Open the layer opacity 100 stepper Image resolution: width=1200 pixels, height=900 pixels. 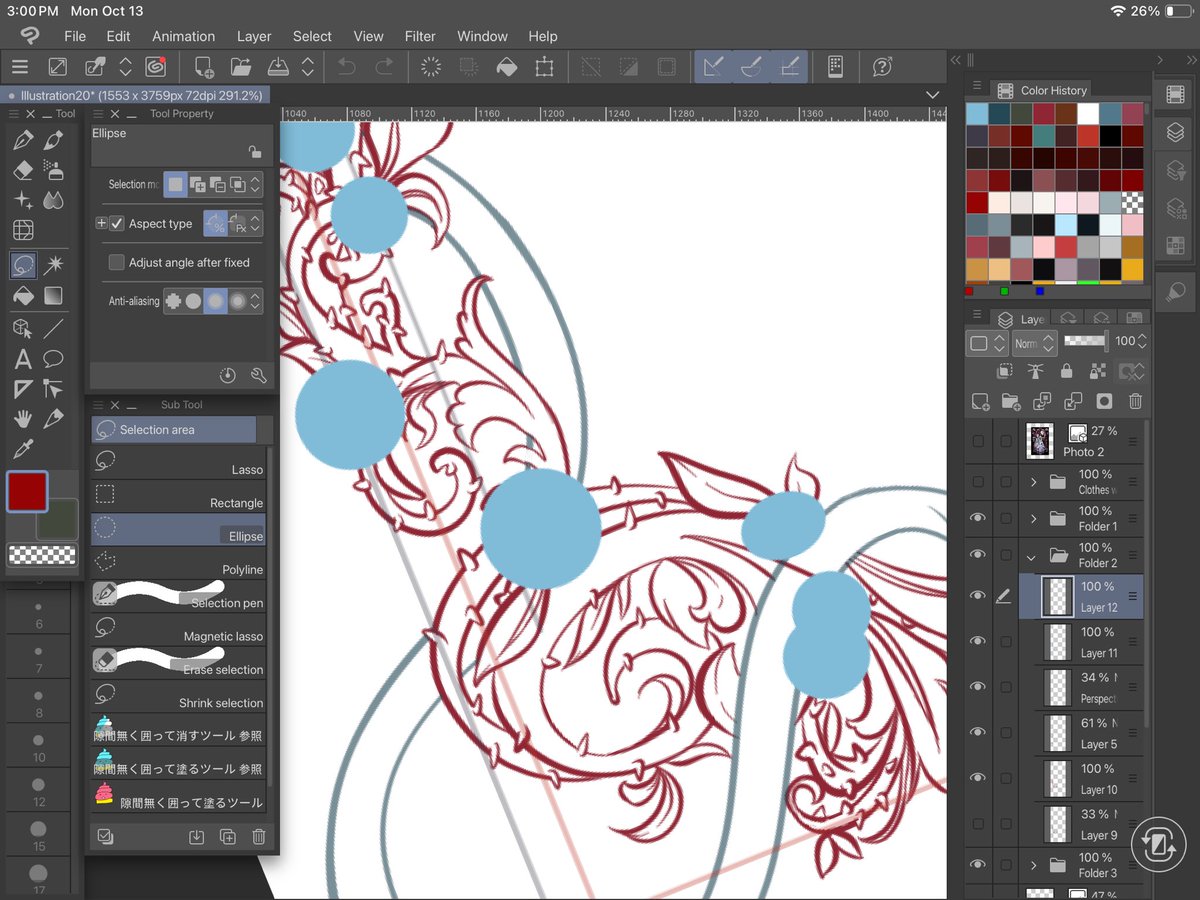[x=1142, y=342]
